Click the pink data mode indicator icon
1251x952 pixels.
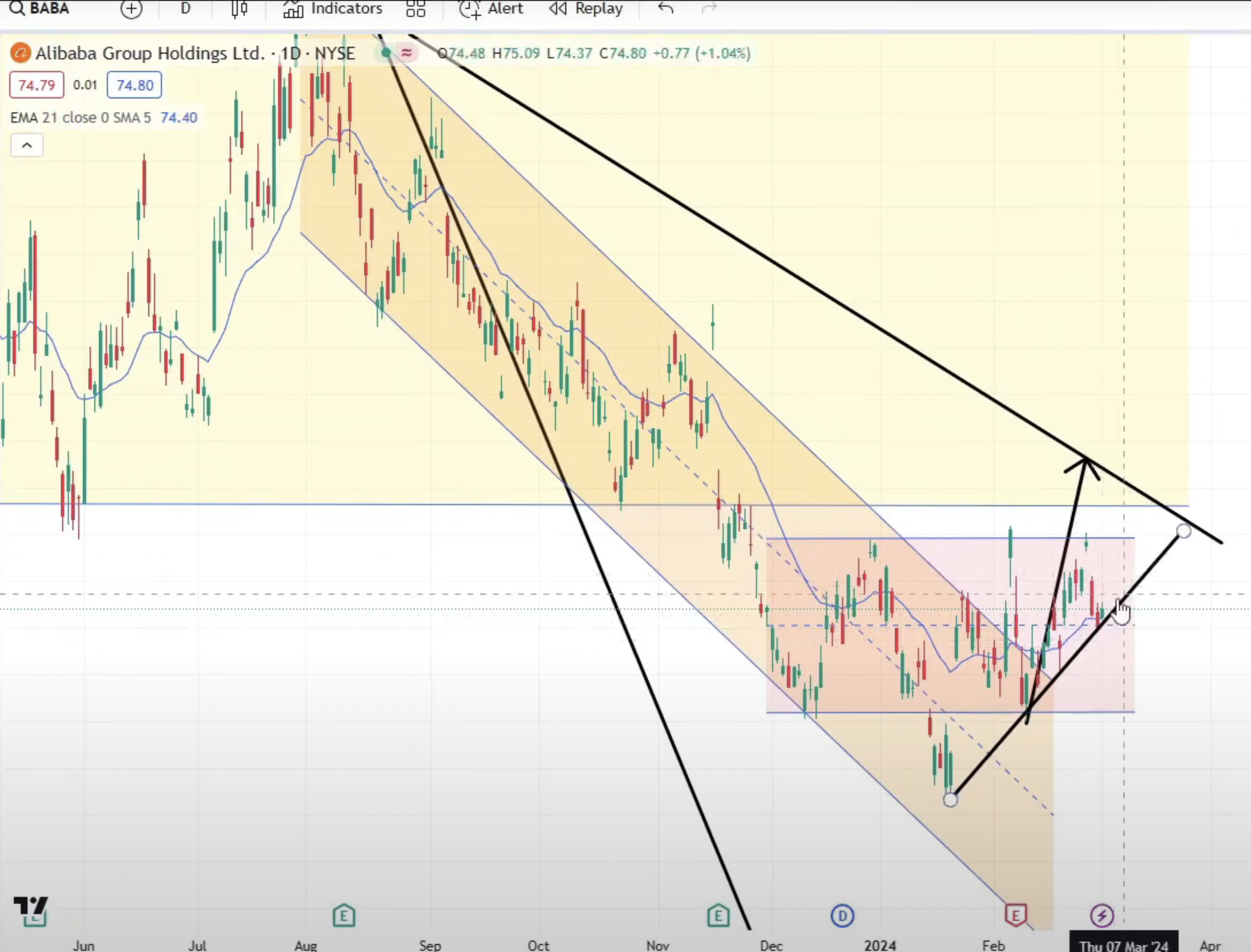[x=406, y=53]
